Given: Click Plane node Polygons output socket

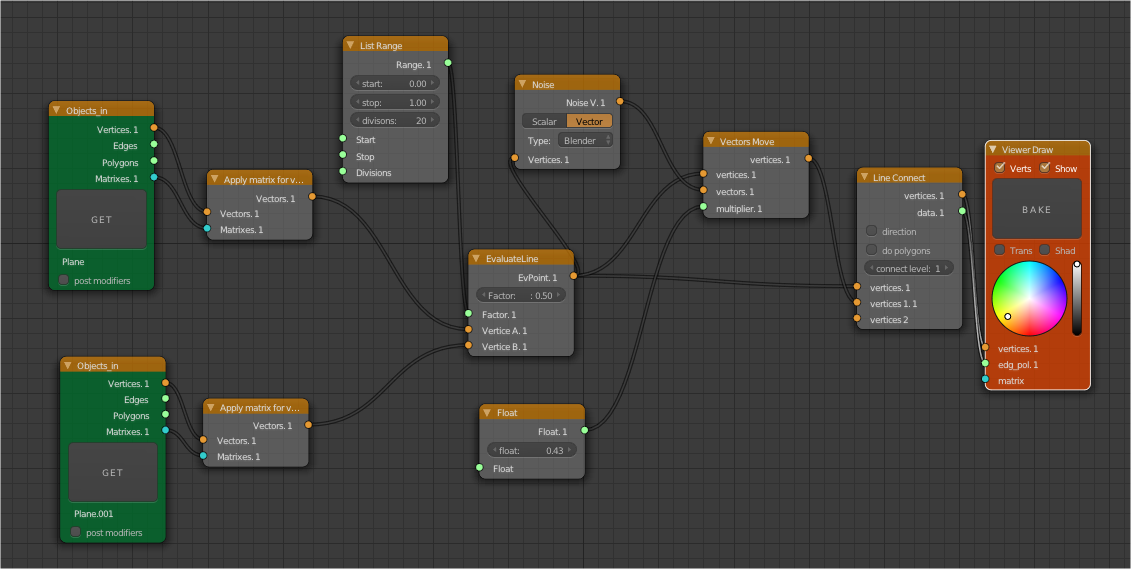Looking at the screenshot, I should point(154,161).
